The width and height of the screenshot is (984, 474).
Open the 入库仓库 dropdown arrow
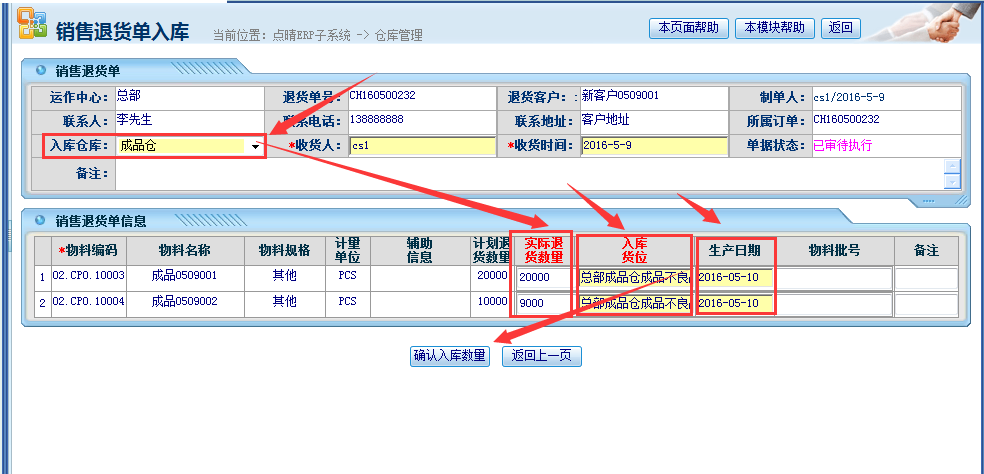[x=256, y=147]
